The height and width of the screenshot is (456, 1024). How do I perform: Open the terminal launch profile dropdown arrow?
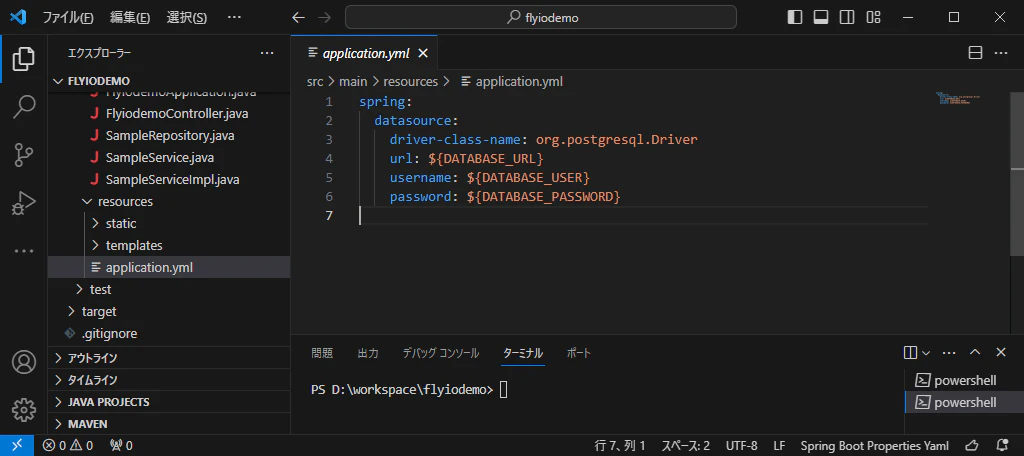coord(926,353)
